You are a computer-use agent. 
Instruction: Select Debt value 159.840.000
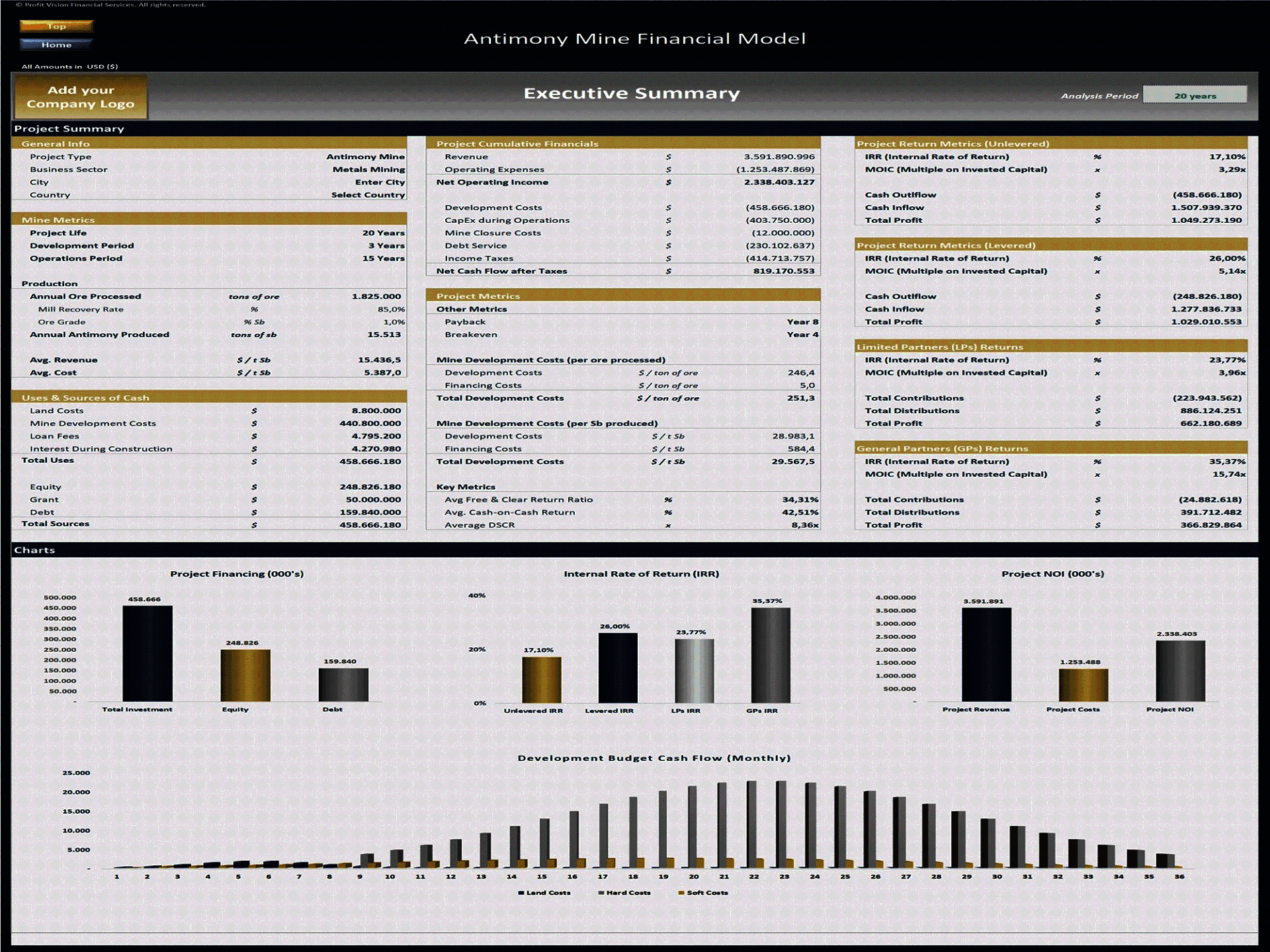coord(370,512)
